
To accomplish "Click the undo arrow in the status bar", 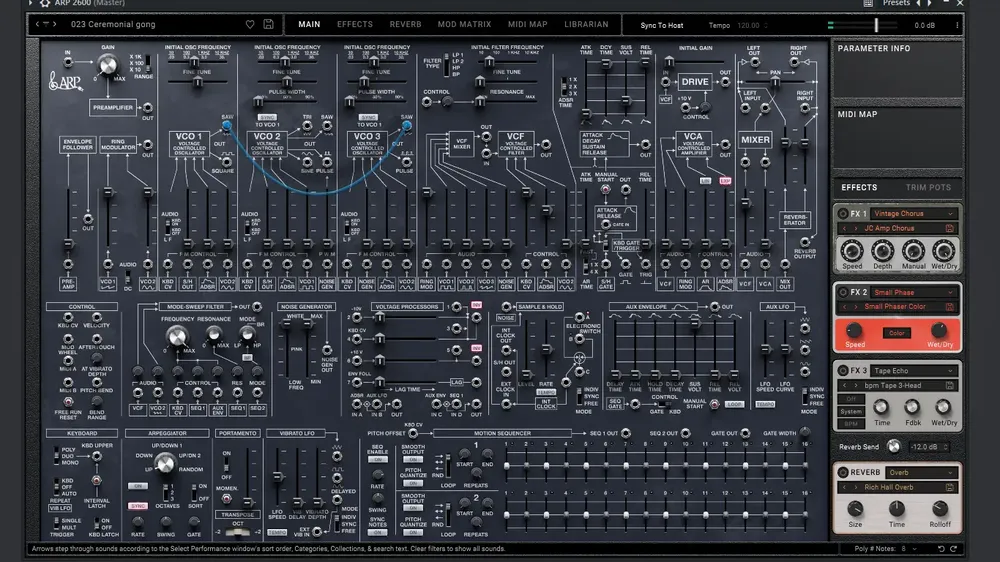I will coord(941,549).
